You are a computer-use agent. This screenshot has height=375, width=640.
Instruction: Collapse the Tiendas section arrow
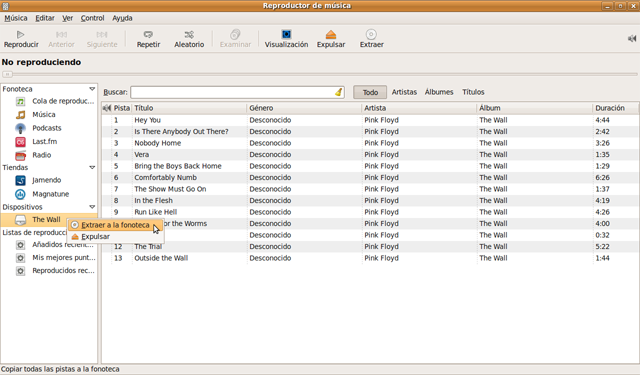pyautogui.click(x=92, y=167)
